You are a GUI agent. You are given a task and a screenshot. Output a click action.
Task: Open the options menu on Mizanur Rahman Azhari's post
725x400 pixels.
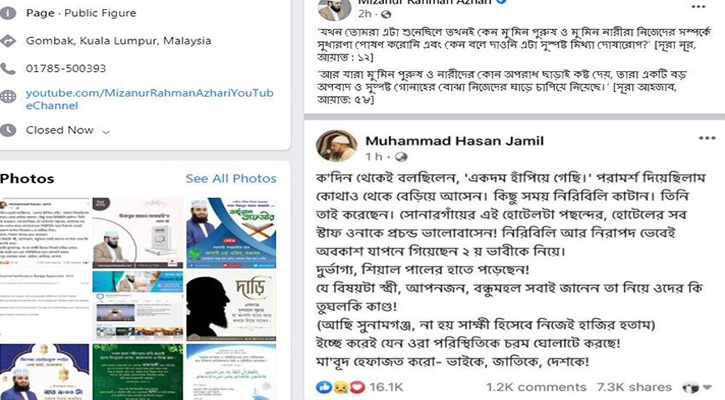698,6
